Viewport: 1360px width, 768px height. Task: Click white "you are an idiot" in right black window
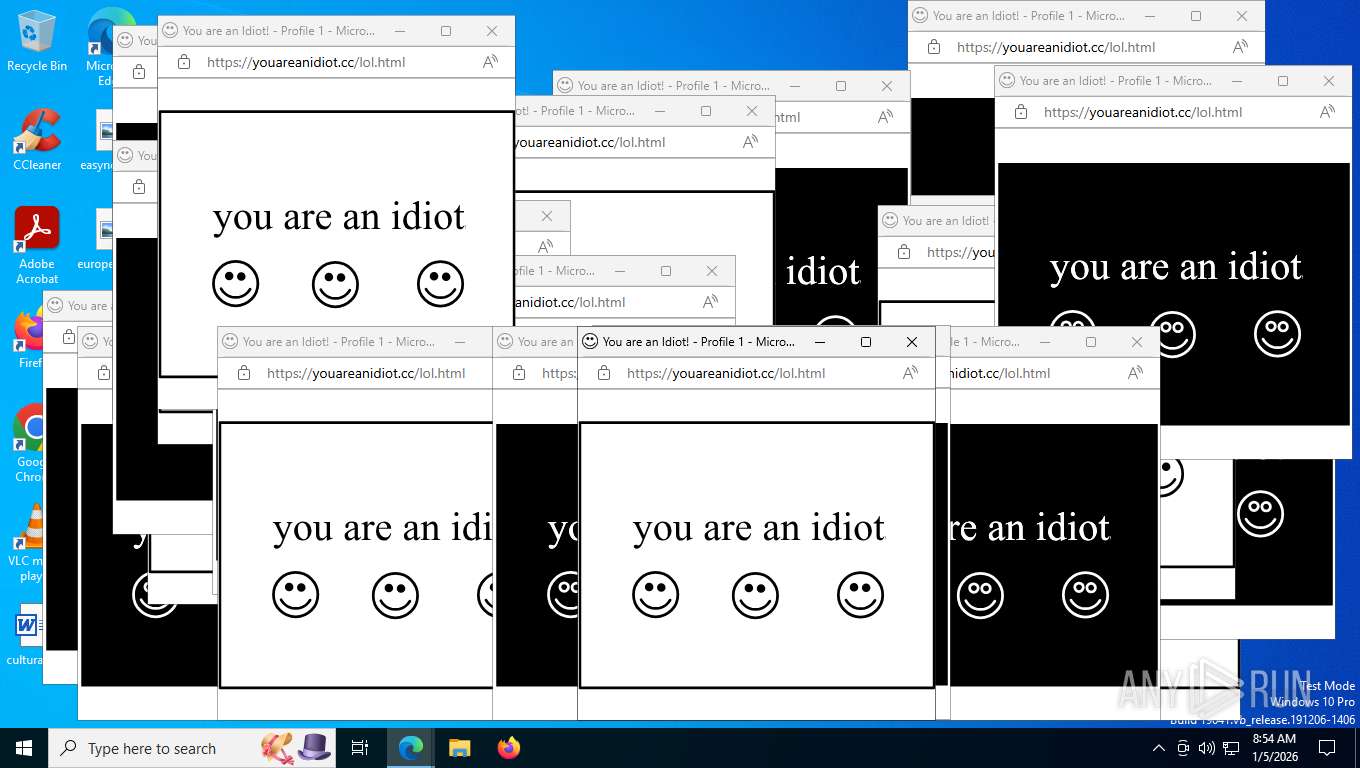tap(1176, 266)
